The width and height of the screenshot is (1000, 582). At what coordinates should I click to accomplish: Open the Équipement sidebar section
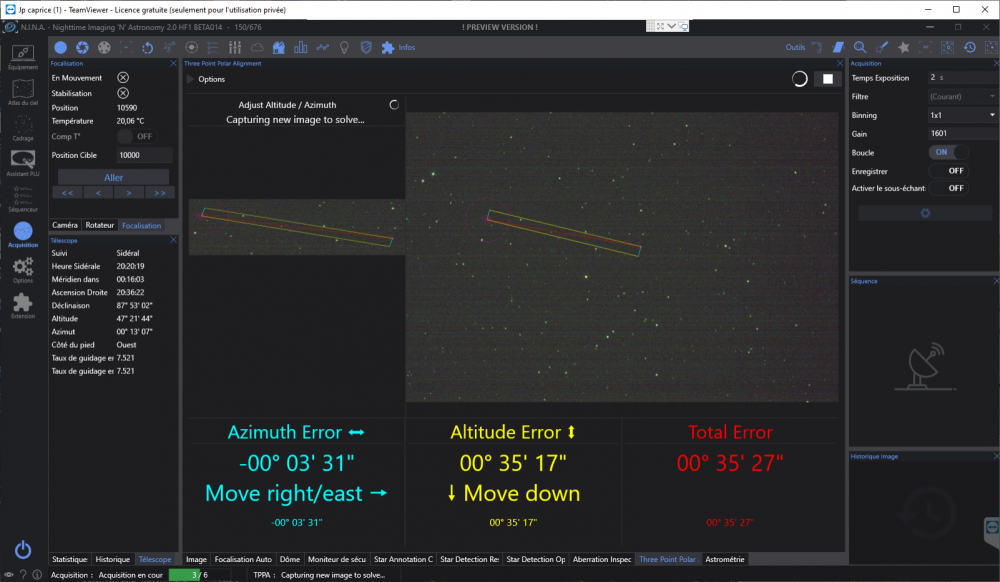(x=23, y=57)
